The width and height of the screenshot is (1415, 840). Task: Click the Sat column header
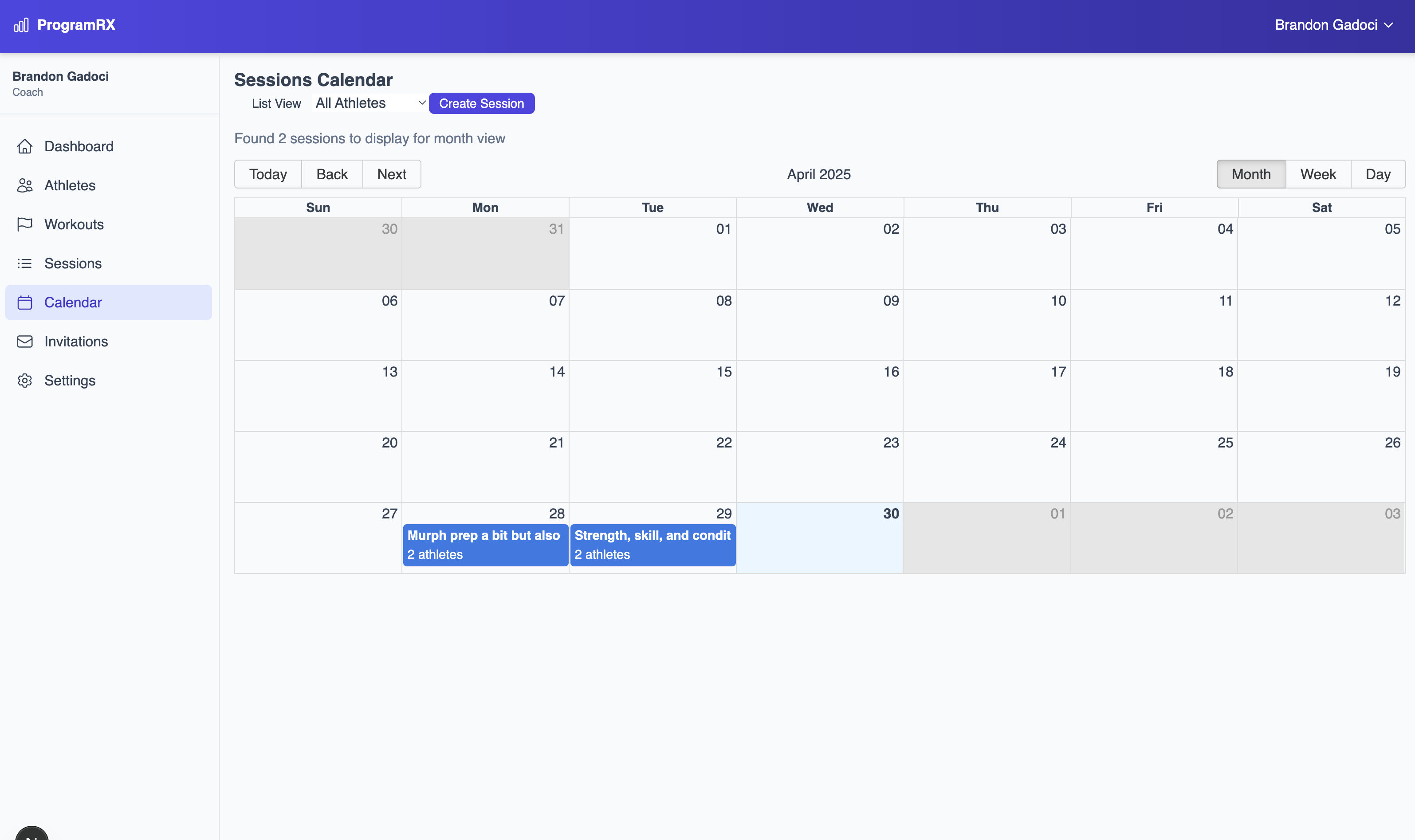coord(1321,208)
